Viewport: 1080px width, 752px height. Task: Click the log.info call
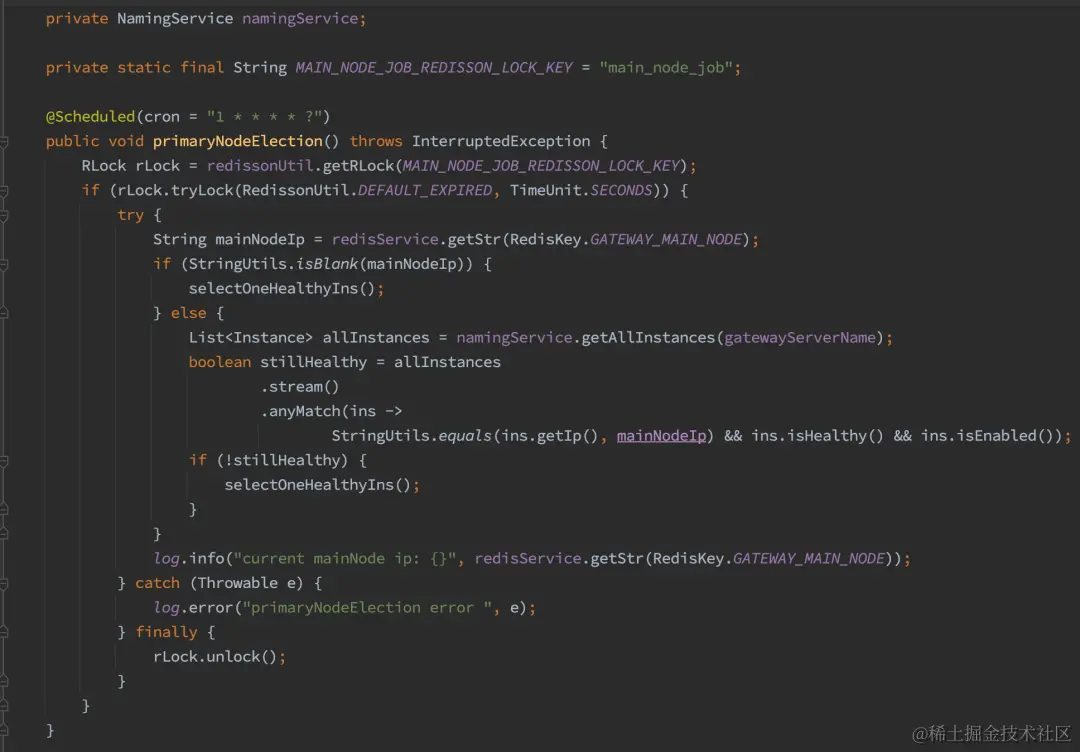189,559
